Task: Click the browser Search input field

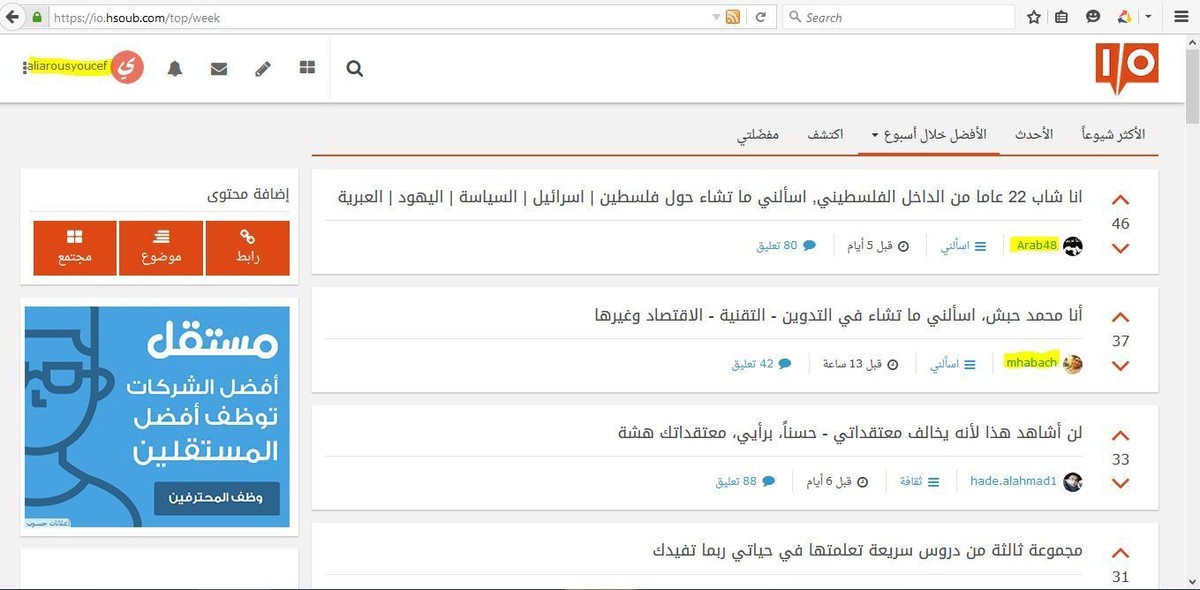Action: coord(900,17)
